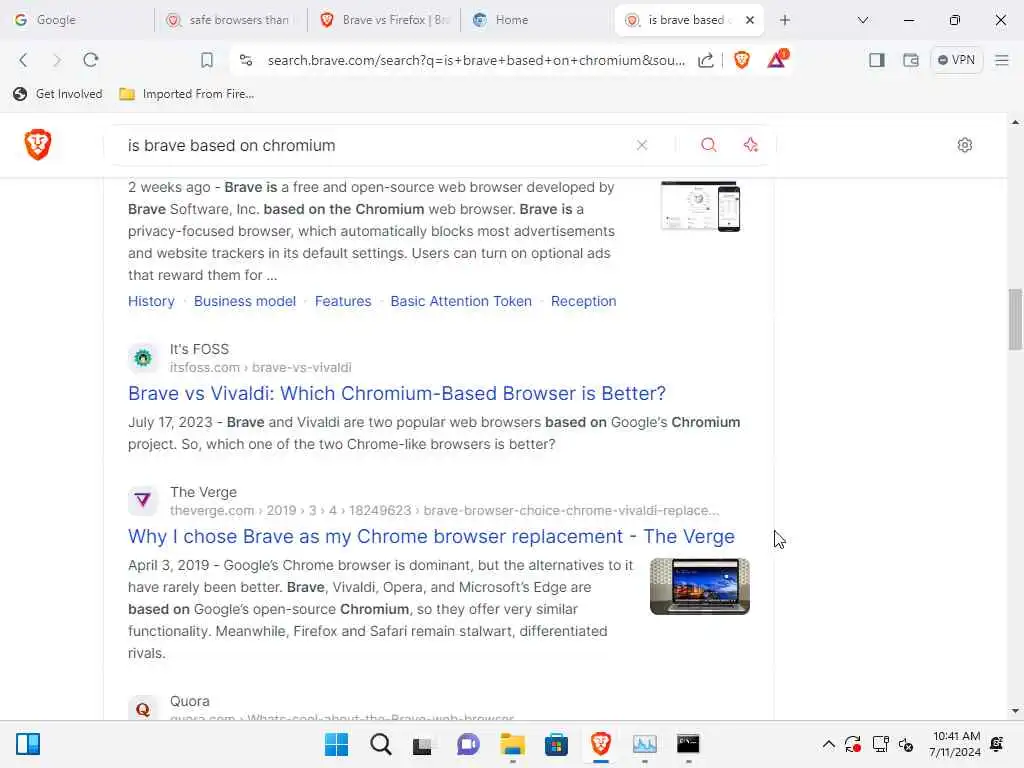The image size is (1024, 768).
Task: Open the Brave Wallet icon
Action: (x=911, y=60)
